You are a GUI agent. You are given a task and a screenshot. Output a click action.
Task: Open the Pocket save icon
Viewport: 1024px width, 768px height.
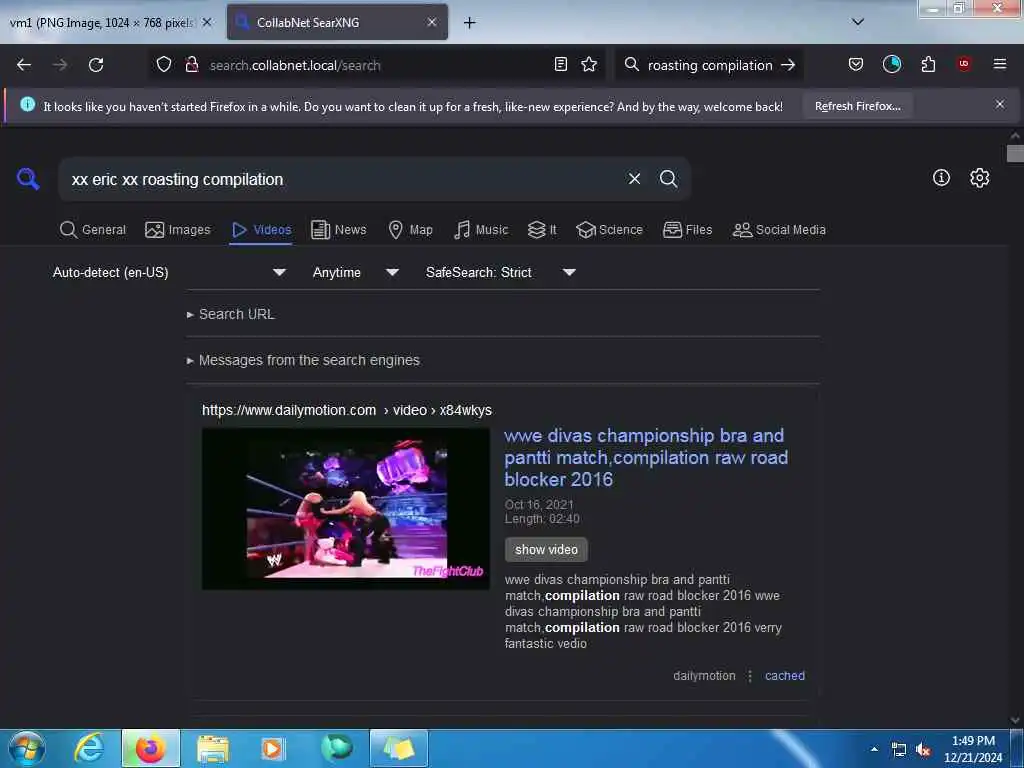(x=856, y=65)
